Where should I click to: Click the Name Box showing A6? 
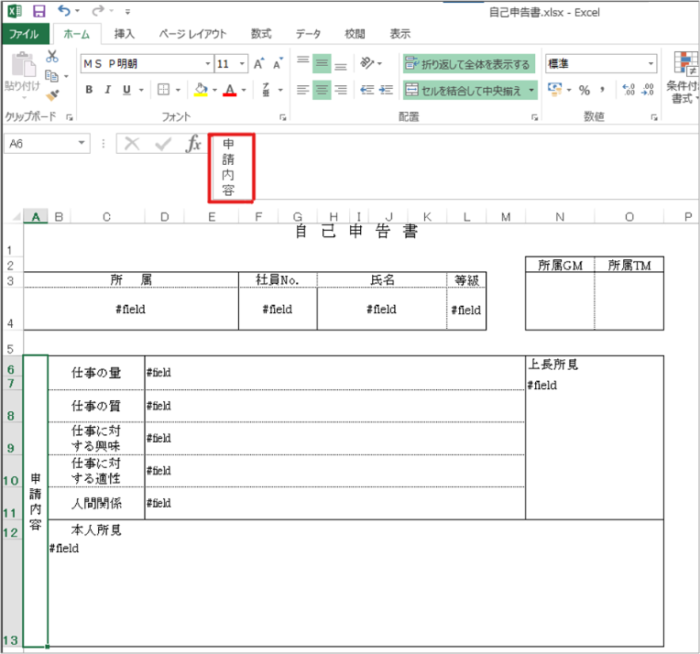pos(47,143)
